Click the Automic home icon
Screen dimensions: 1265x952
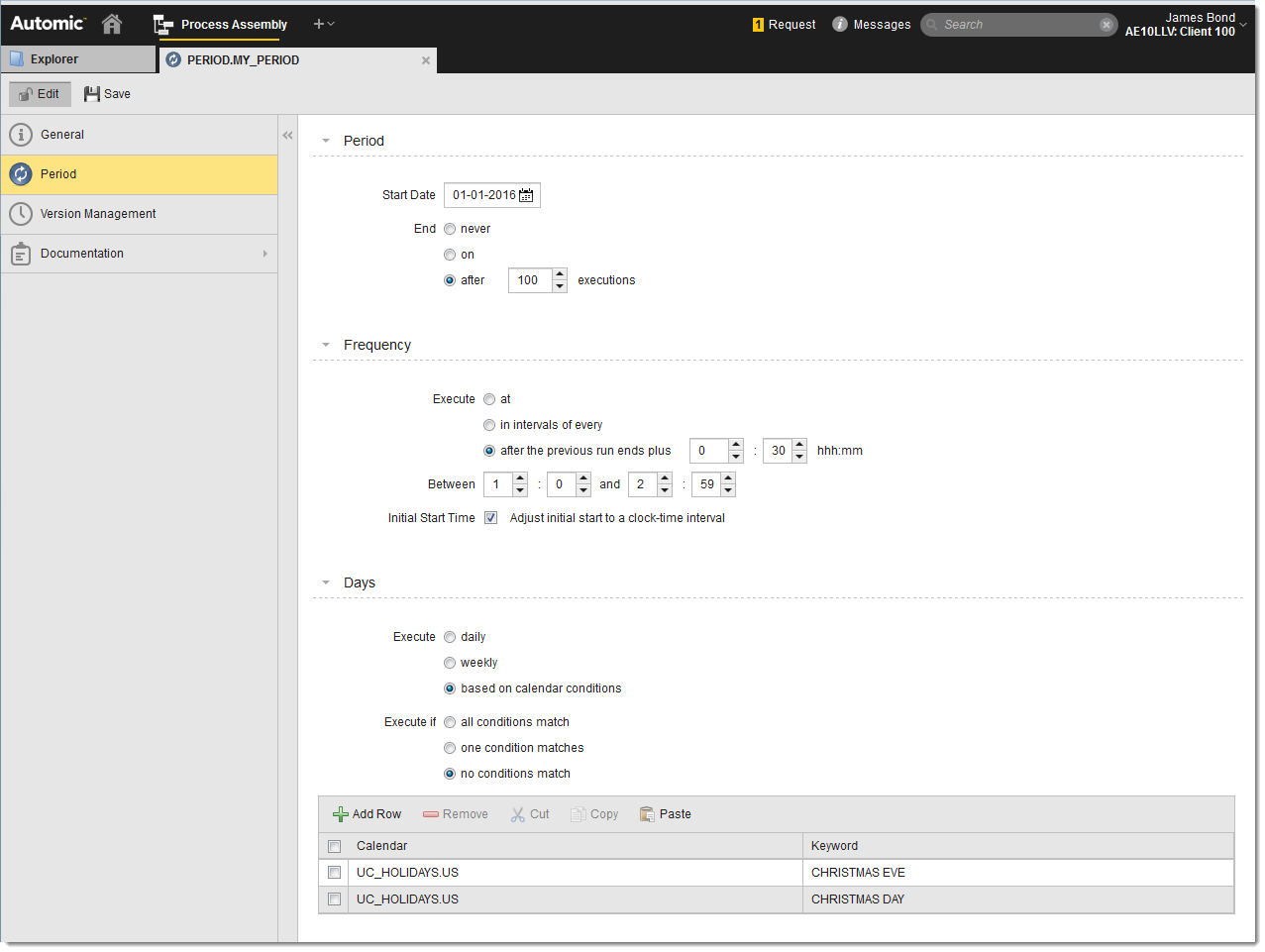(x=111, y=24)
